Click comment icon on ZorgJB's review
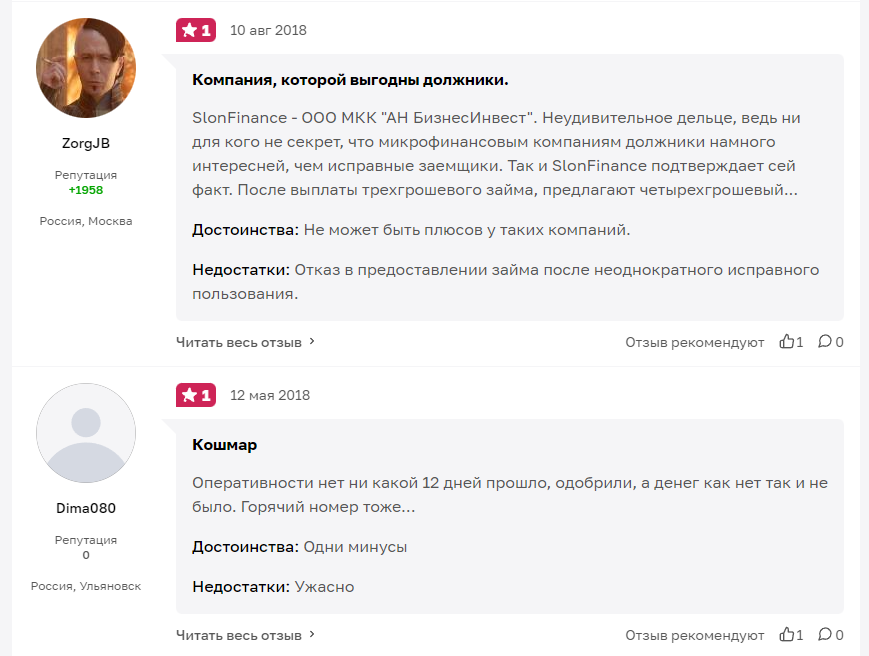Image resolution: width=869 pixels, height=656 pixels. [x=825, y=342]
